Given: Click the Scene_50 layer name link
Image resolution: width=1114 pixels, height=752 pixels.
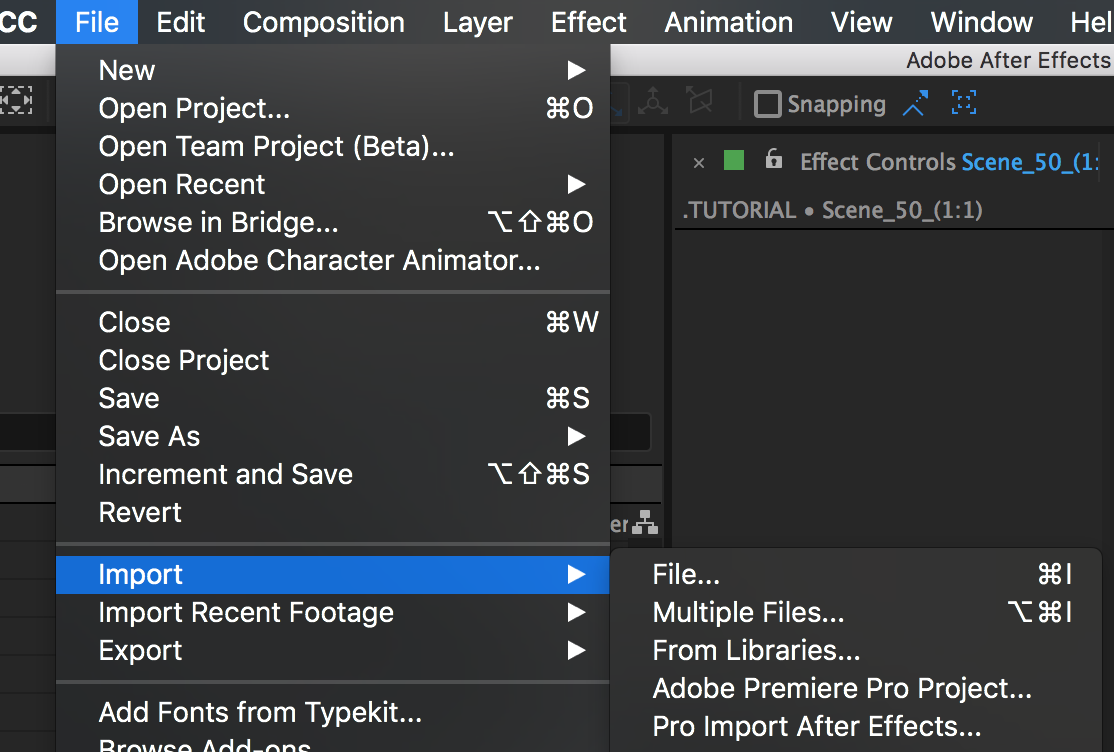Looking at the screenshot, I should click(x=1030, y=162).
